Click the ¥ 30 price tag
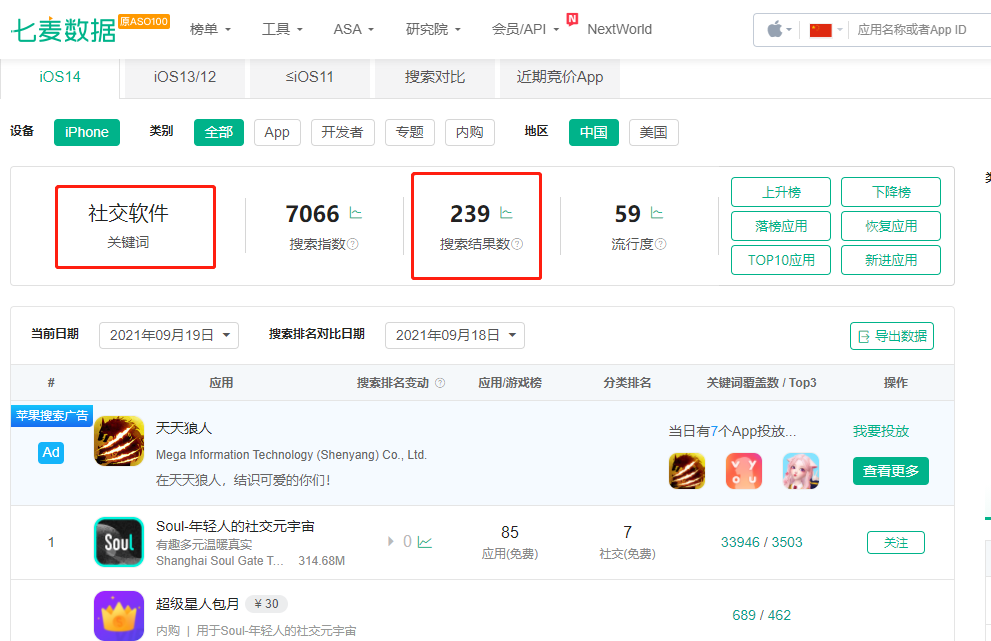This screenshot has height=641, width=991. pyautogui.click(x=266, y=604)
